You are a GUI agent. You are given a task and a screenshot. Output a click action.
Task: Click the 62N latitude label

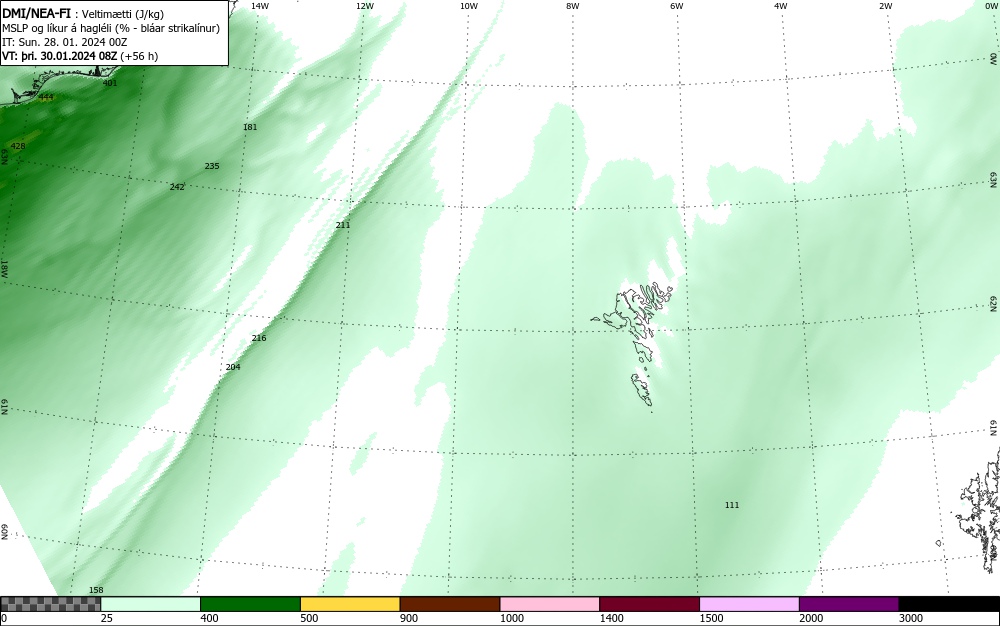pyautogui.click(x=994, y=304)
